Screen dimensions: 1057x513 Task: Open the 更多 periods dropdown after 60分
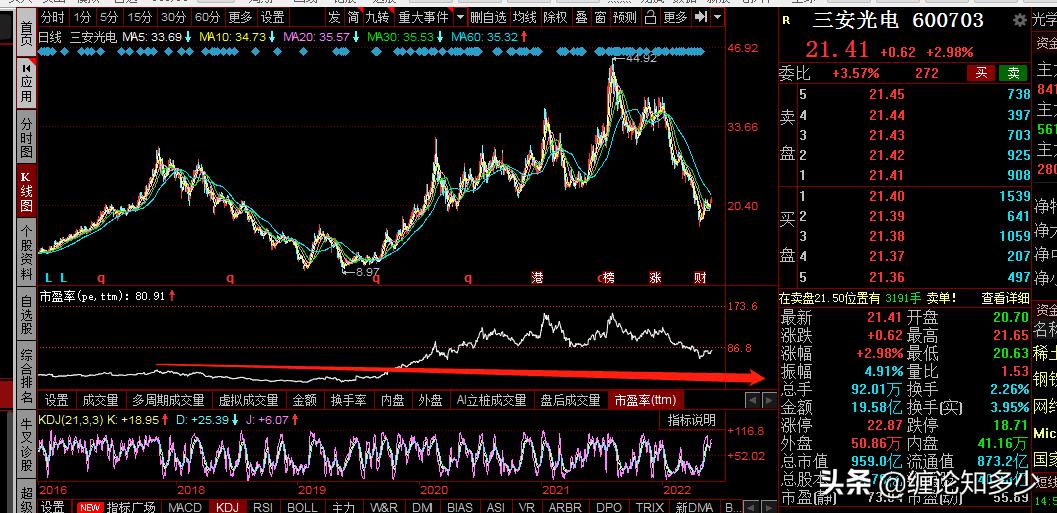click(x=241, y=17)
